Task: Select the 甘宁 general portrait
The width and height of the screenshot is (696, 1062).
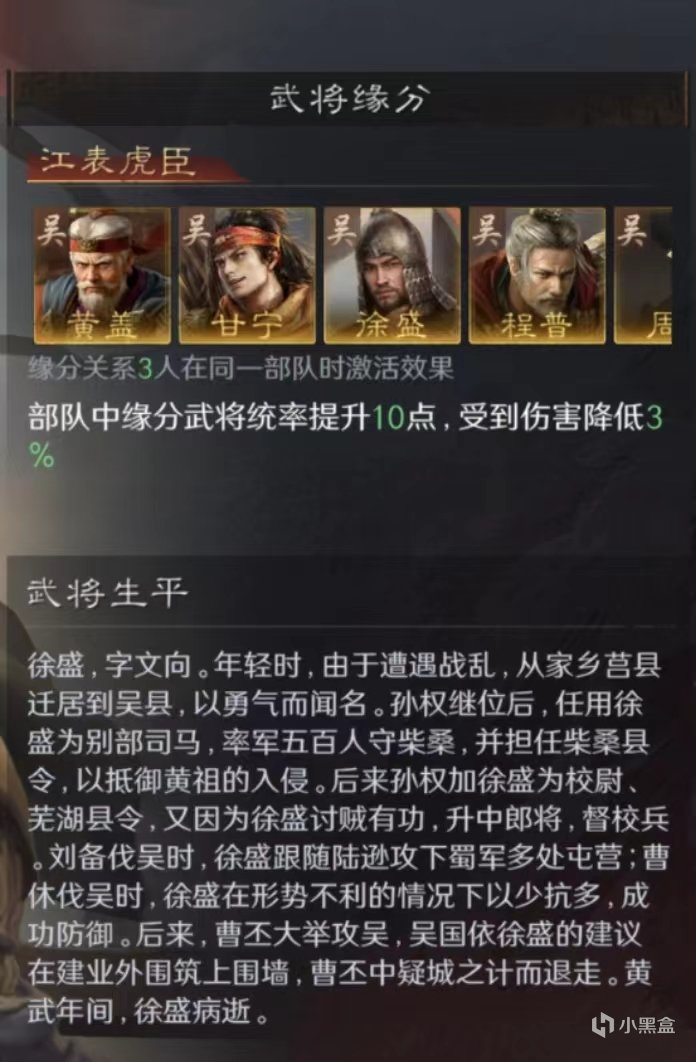Action: pos(247,276)
